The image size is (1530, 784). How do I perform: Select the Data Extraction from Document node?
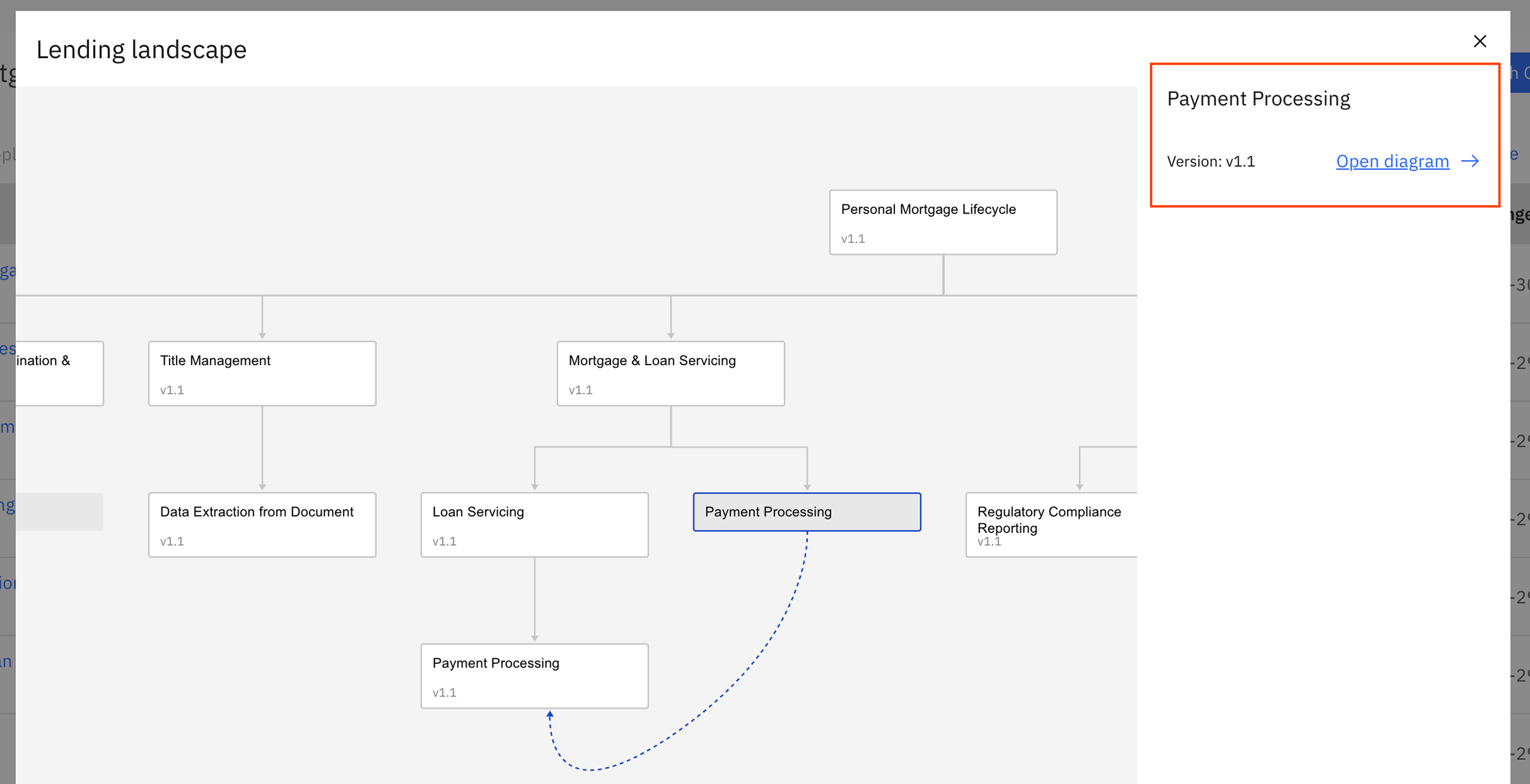pyautogui.click(x=261, y=525)
